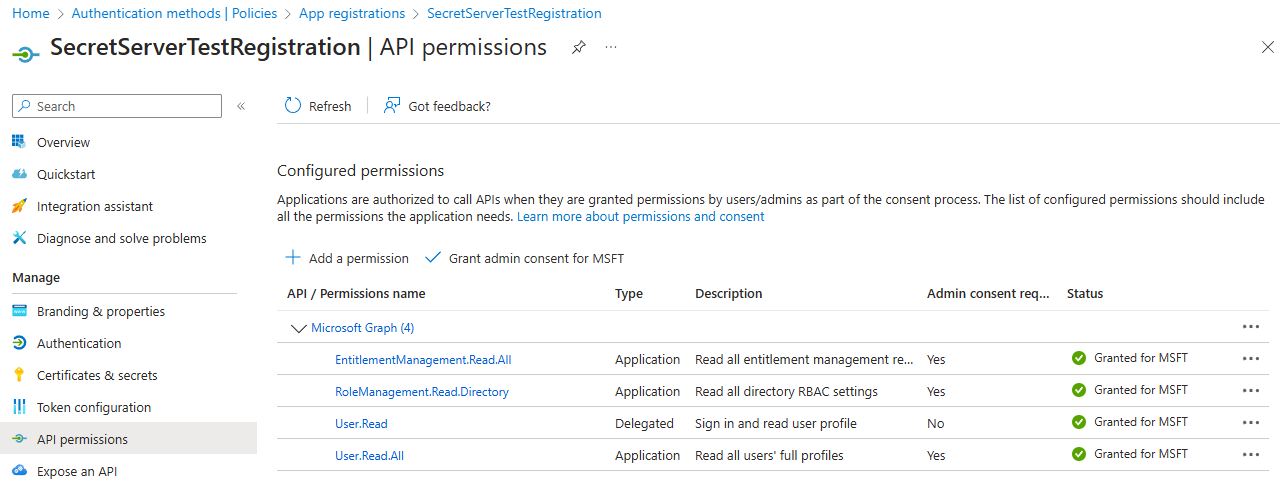The image size is (1280, 484).
Task: Click the Got feedback icon
Action: [x=392, y=106]
